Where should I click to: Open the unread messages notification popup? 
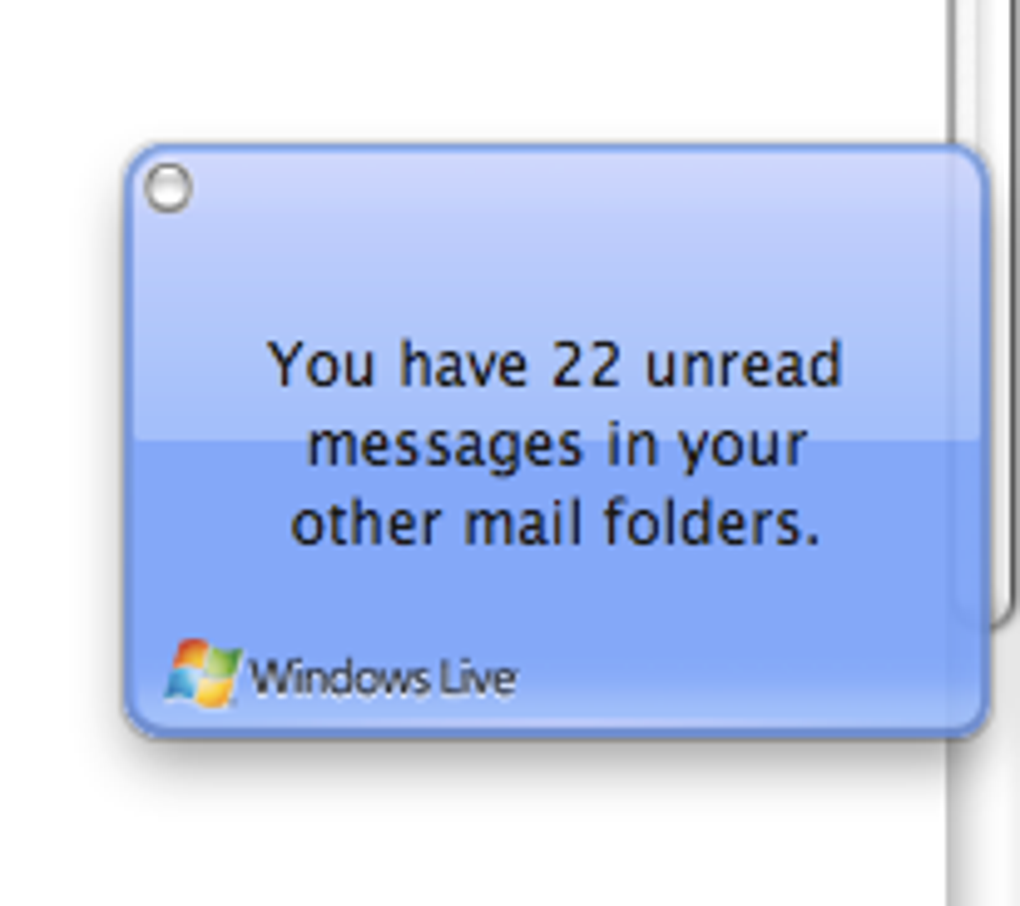(x=557, y=441)
